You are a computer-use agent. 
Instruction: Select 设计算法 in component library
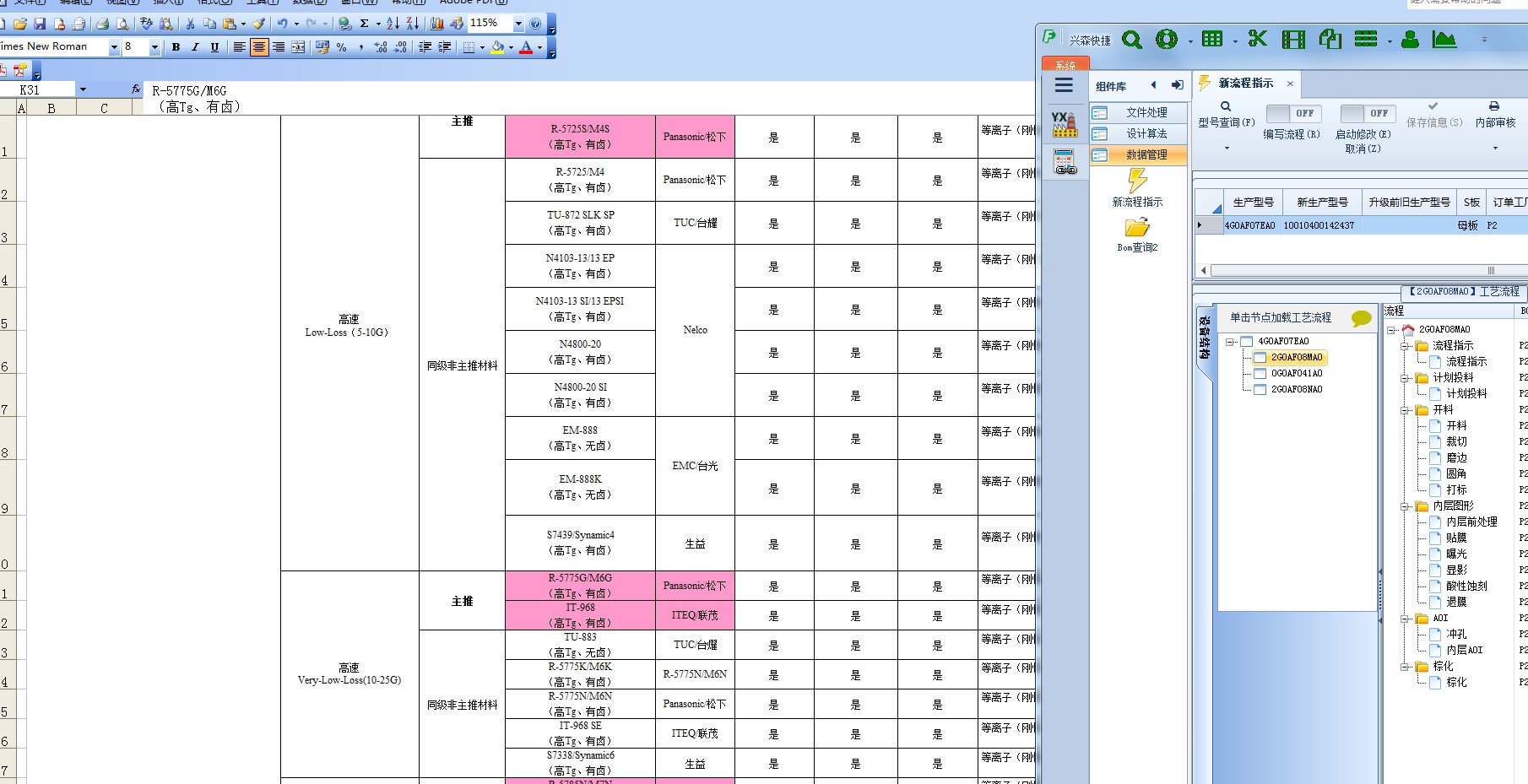[1138, 133]
